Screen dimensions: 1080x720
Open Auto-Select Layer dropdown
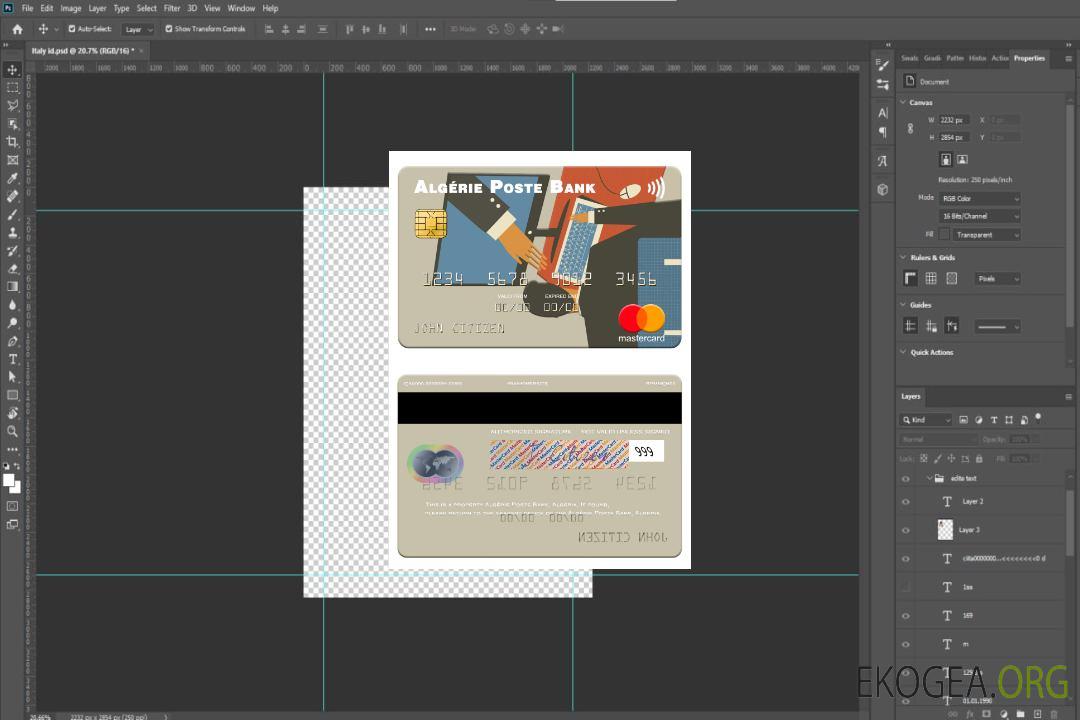pyautogui.click(x=138, y=29)
